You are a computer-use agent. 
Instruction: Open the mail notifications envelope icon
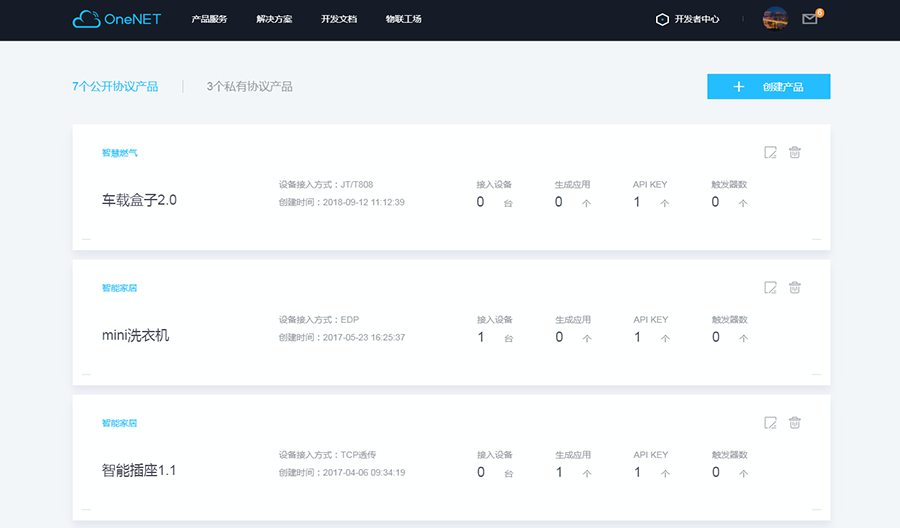tap(809, 19)
